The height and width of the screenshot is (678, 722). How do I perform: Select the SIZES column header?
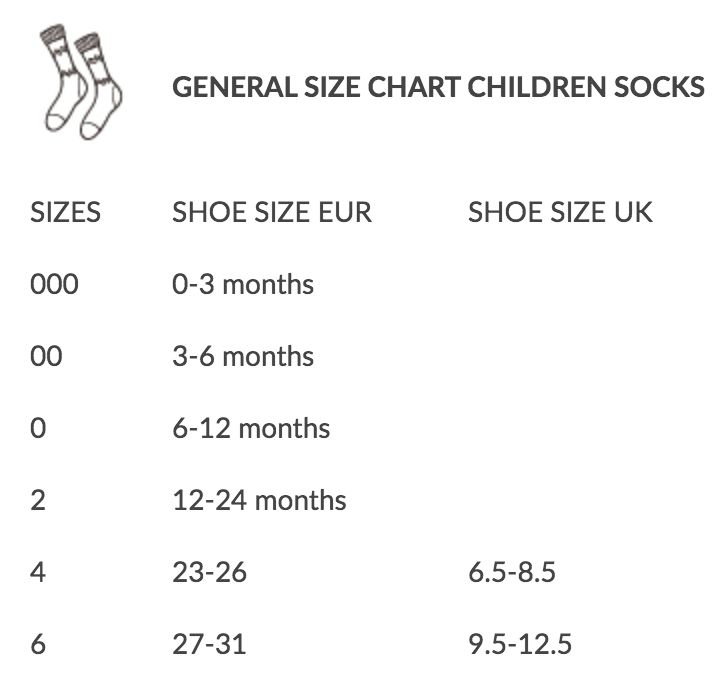66,212
